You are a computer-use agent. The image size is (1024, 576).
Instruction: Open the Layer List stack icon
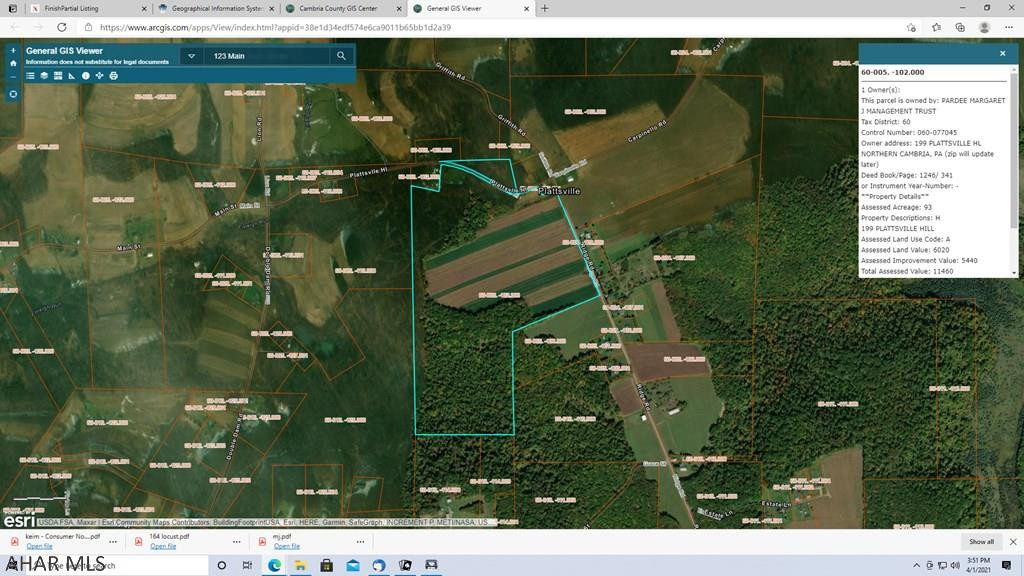tap(44, 76)
